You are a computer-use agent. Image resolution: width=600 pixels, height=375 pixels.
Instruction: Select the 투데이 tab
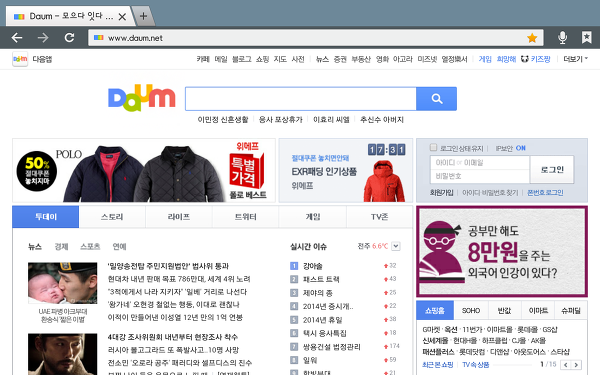tap(46, 217)
